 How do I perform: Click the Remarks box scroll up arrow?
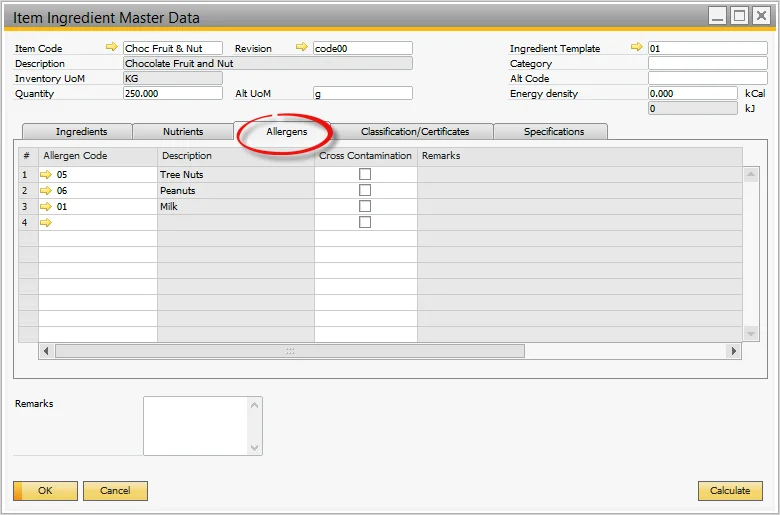click(x=255, y=405)
